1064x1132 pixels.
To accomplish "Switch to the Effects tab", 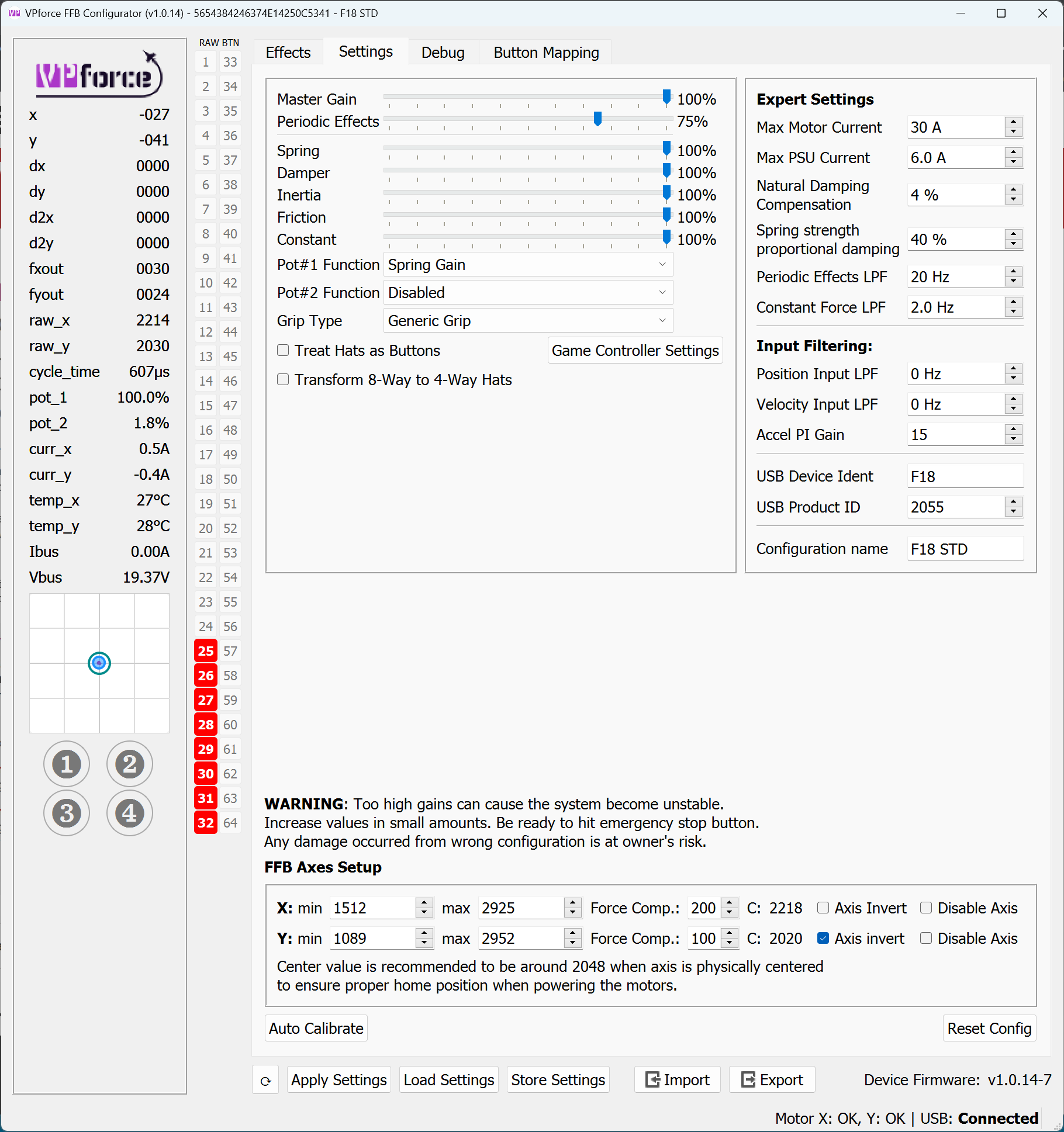I will pos(288,53).
